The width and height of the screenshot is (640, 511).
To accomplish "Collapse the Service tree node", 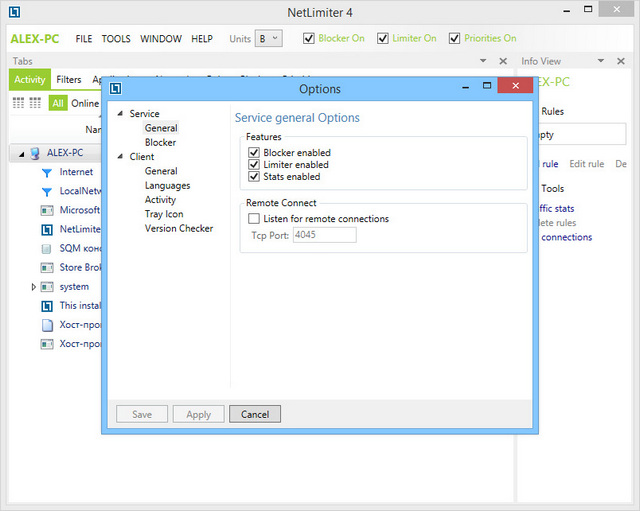I will [121, 114].
